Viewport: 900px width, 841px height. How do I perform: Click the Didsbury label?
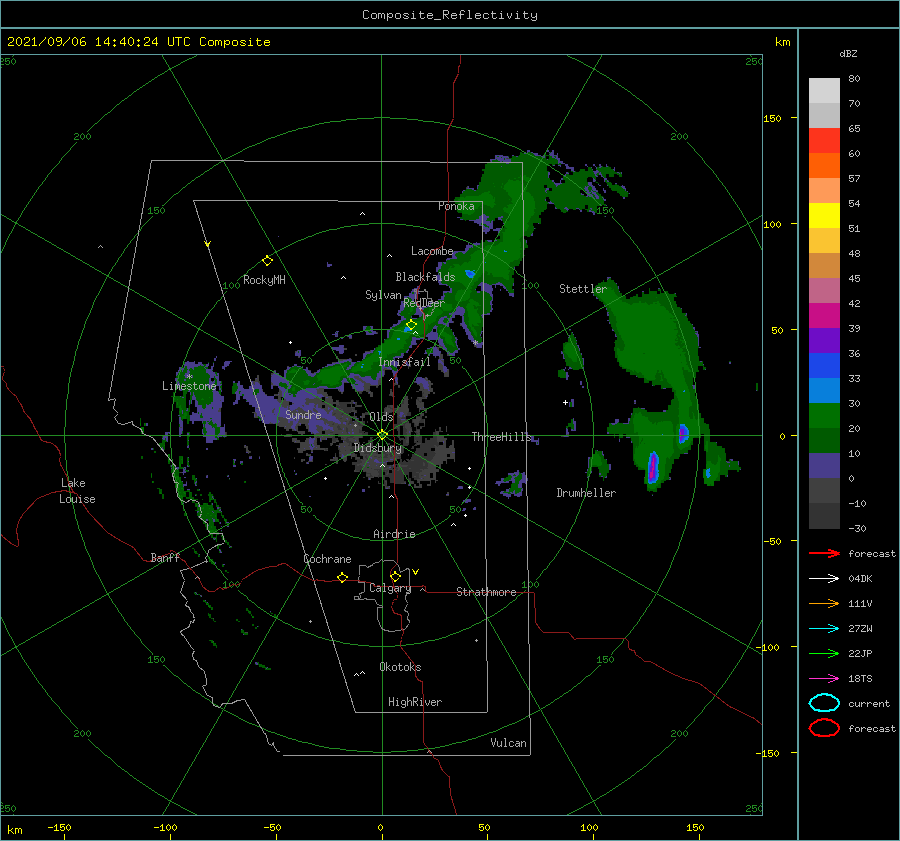click(x=377, y=448)
